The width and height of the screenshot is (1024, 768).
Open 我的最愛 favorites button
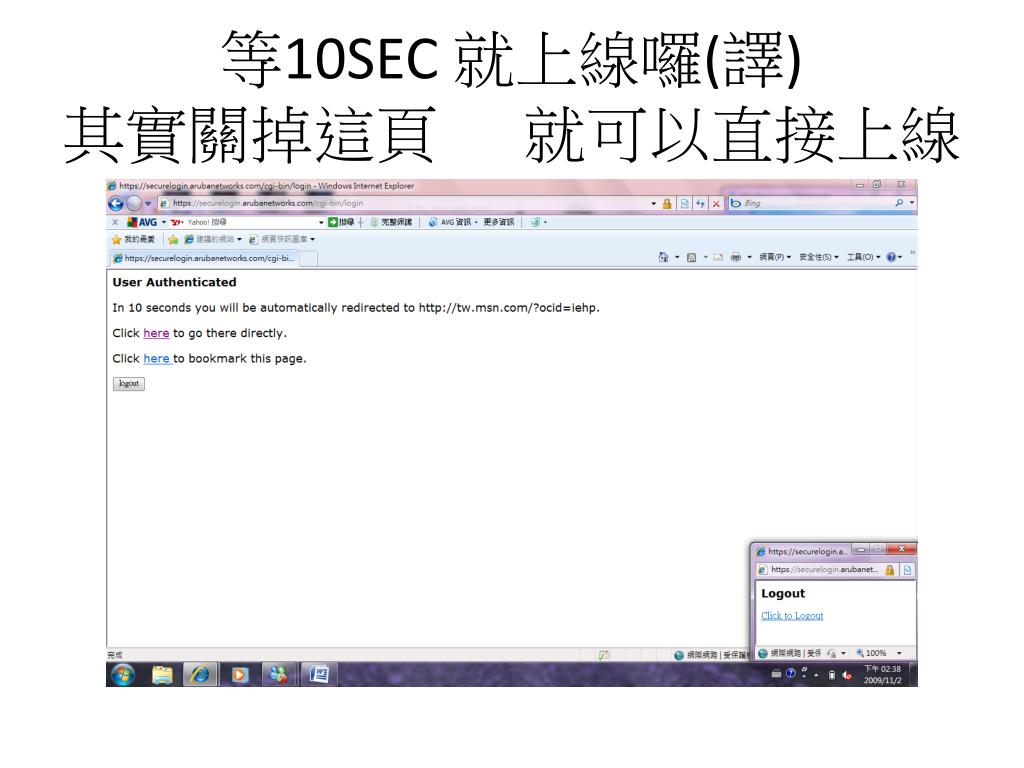[134, 240]
